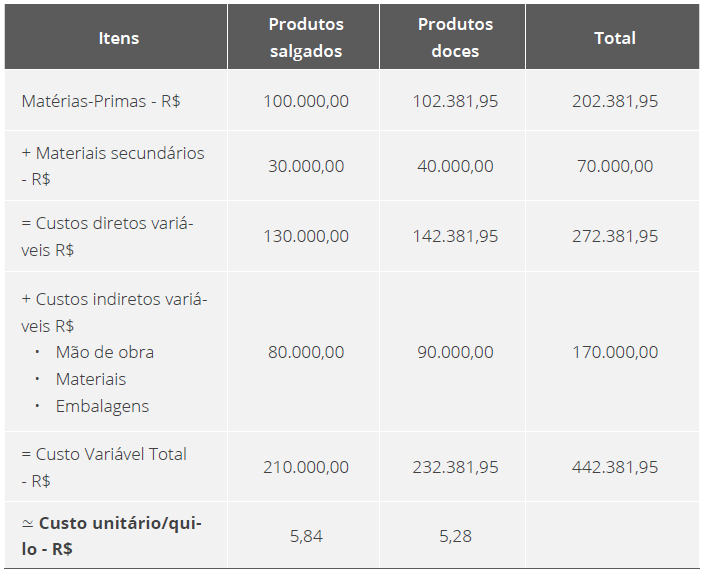Select the 170.000,00 total value
This screenshot has height=571, width=702.
(x=615, y=352)
